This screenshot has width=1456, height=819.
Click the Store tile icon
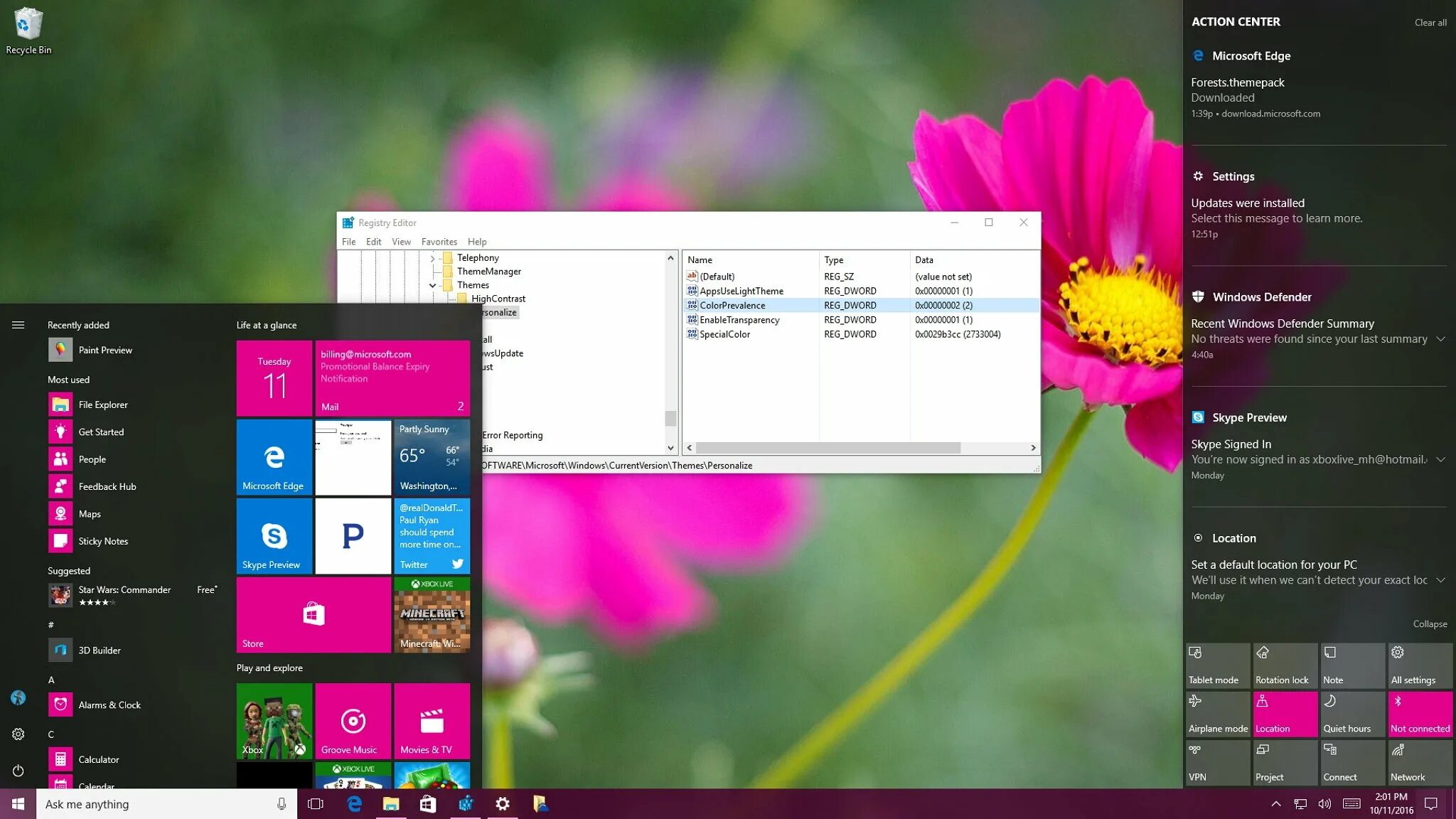[314, 614]
